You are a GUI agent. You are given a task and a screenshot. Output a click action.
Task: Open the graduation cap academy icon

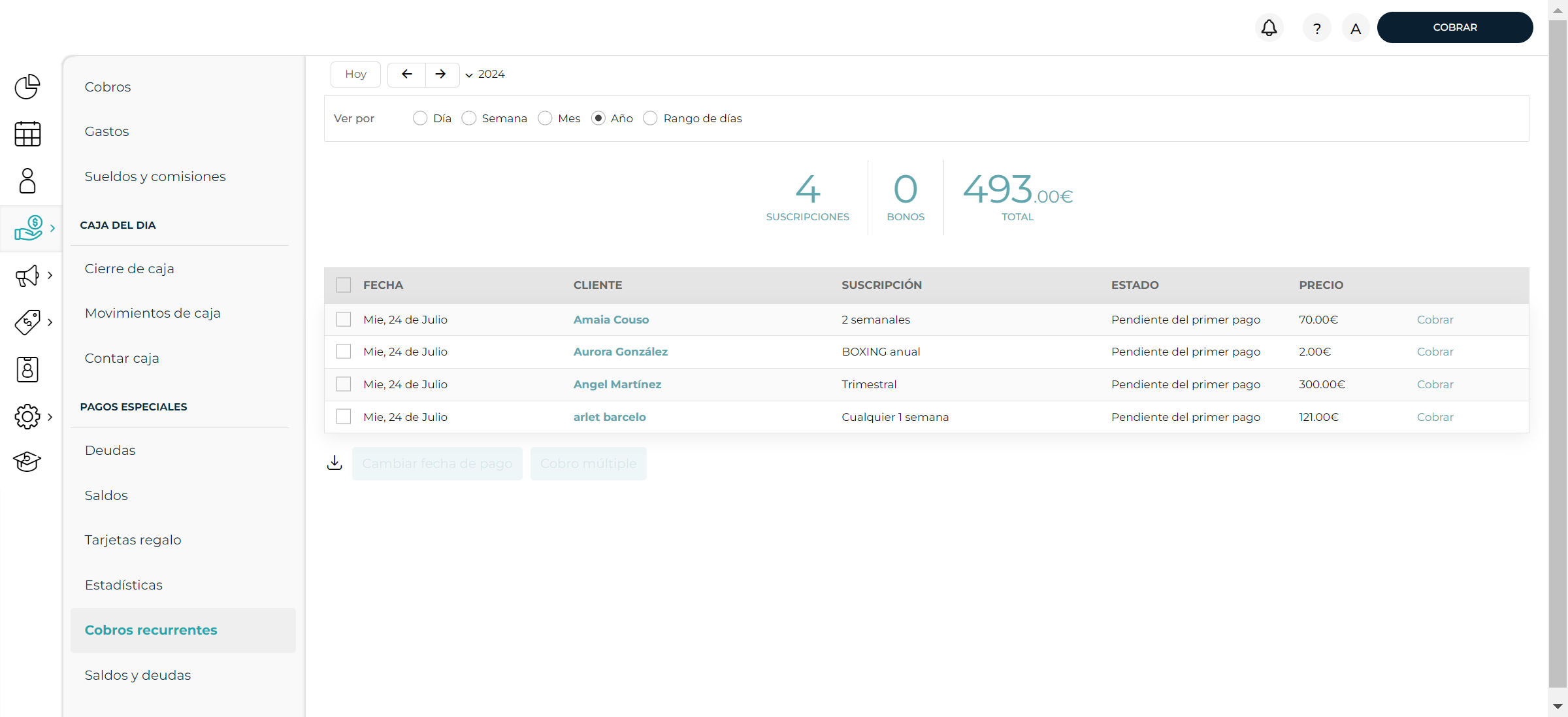(x=27, y=461)
